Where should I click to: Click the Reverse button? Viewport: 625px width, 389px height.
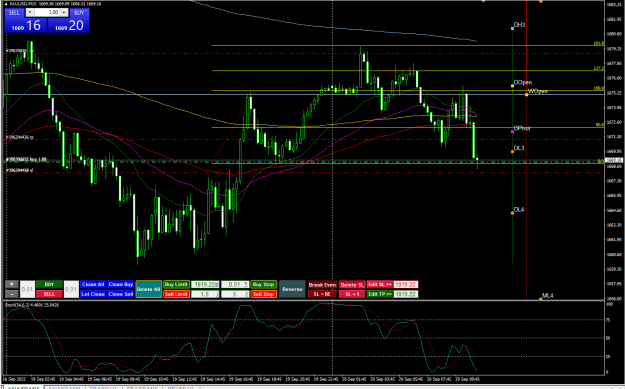click(292, 289)
